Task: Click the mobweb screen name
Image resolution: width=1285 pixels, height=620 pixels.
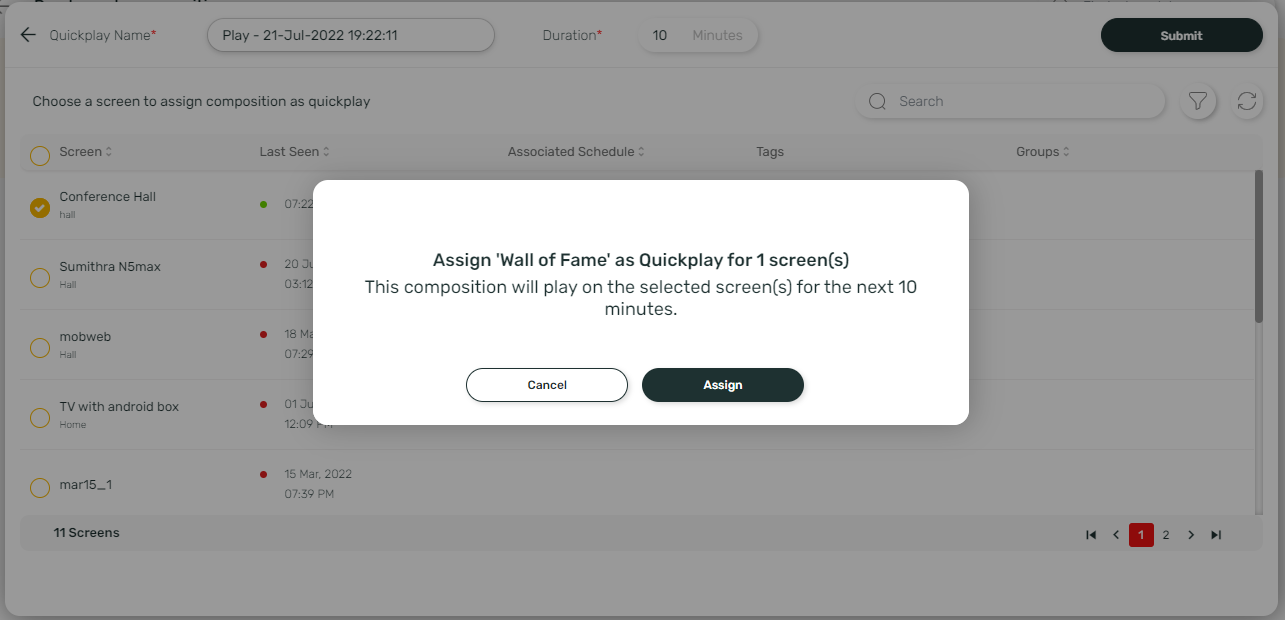Action: pos(85,337)
